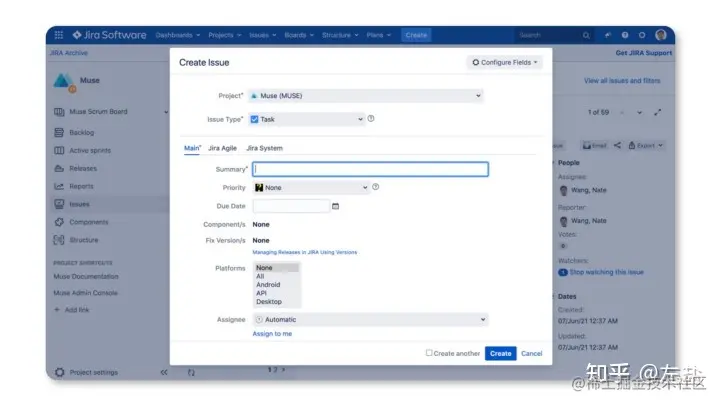
Task: Click the Muse Scrum Board icon
Action: [x=59, y=112]
